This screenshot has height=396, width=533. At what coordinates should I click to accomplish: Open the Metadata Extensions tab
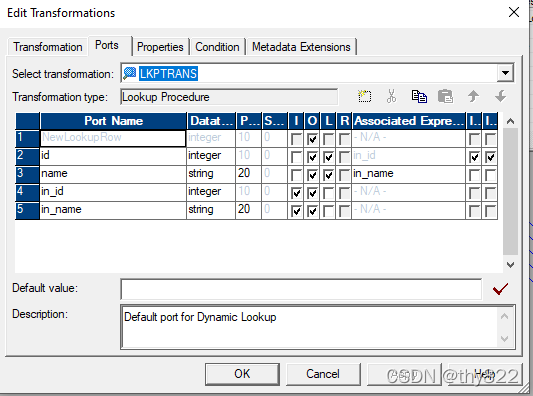pyautogui.click(x=301, y=47)
